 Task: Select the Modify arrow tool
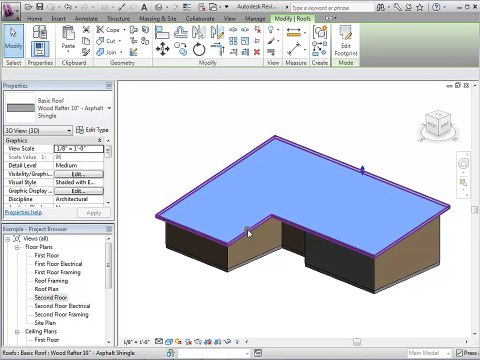click(x=14, y=41)
